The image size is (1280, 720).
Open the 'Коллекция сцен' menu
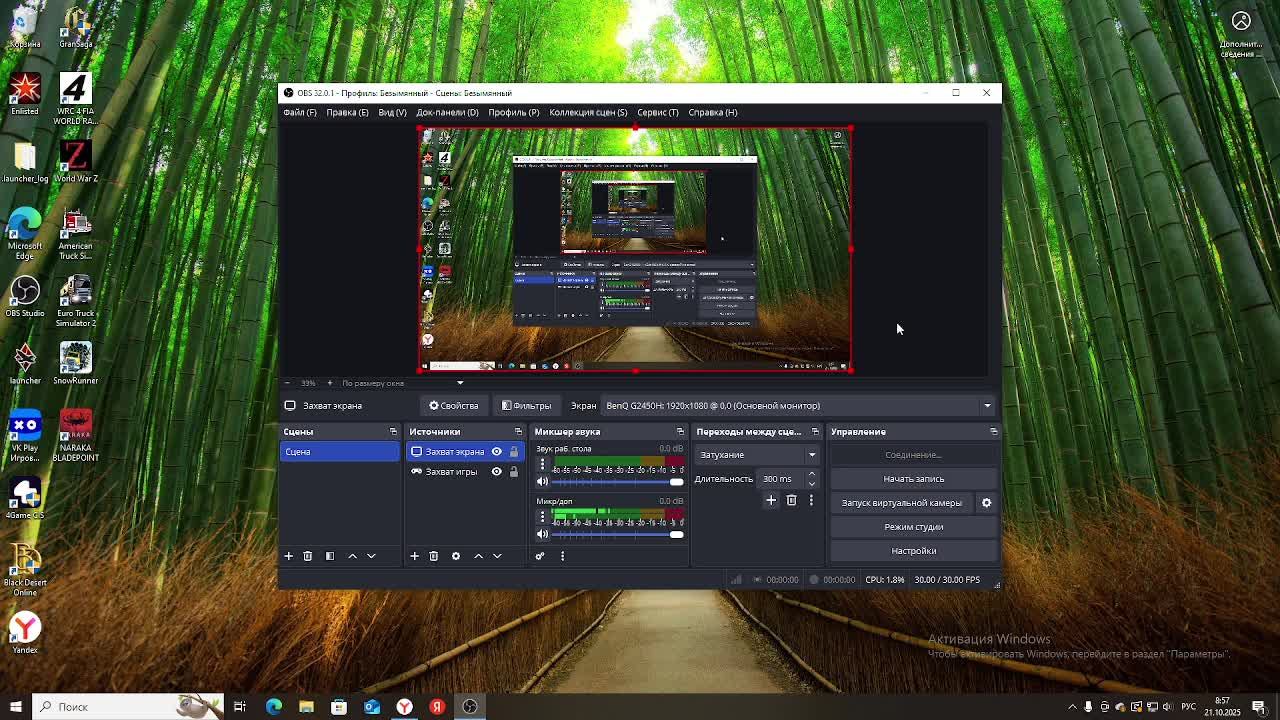click(x=588, y=112)
